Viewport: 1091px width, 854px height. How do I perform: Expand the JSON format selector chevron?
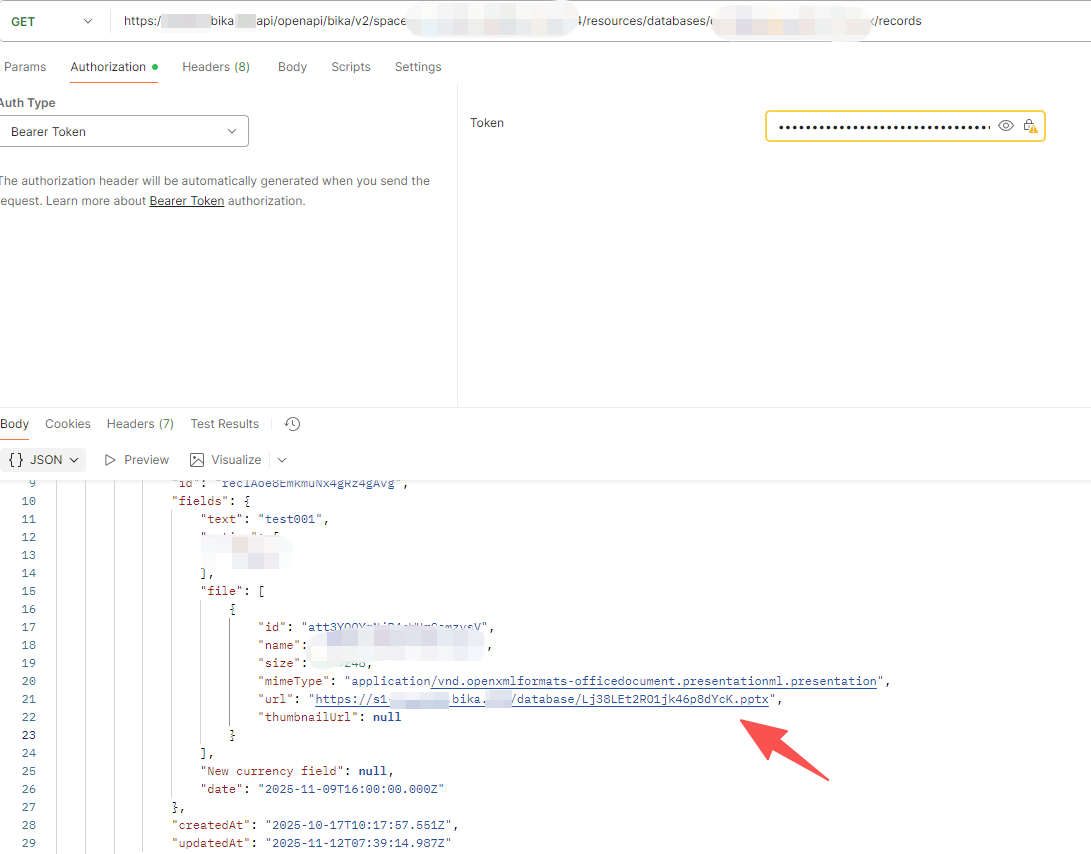coord(78,460)
